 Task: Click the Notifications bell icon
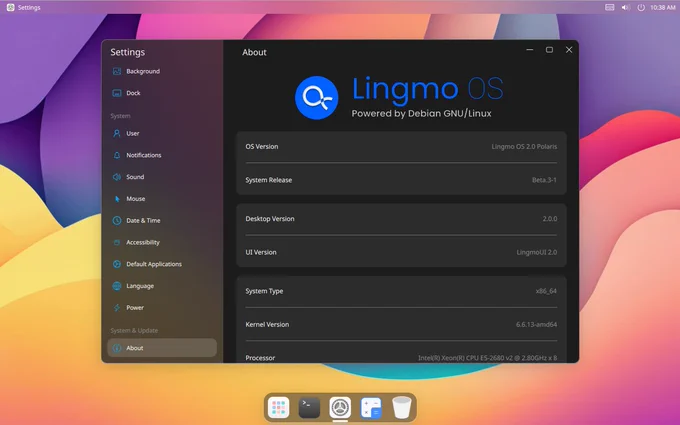pyautogui.click(x=117, y=155)
